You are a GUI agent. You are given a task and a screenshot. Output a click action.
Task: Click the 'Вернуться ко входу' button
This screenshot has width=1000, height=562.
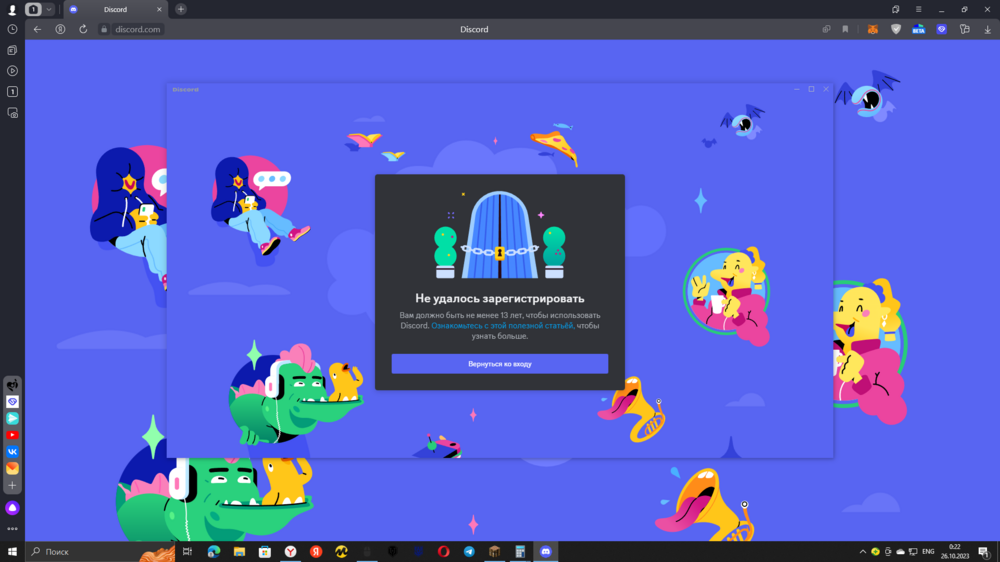coord(499,364)
